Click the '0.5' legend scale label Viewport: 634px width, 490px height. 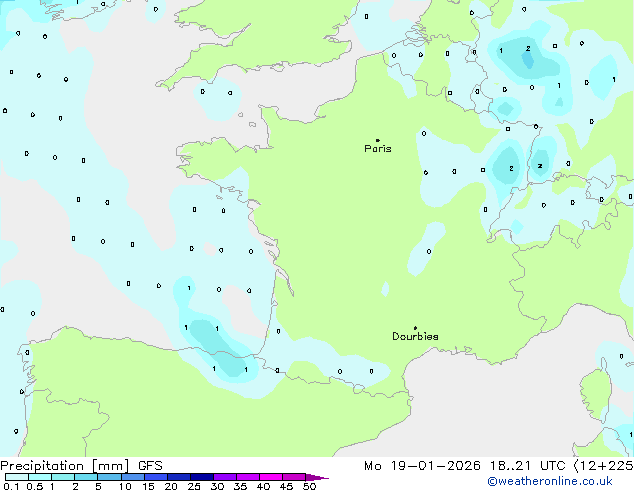click(x=34, y=486)
